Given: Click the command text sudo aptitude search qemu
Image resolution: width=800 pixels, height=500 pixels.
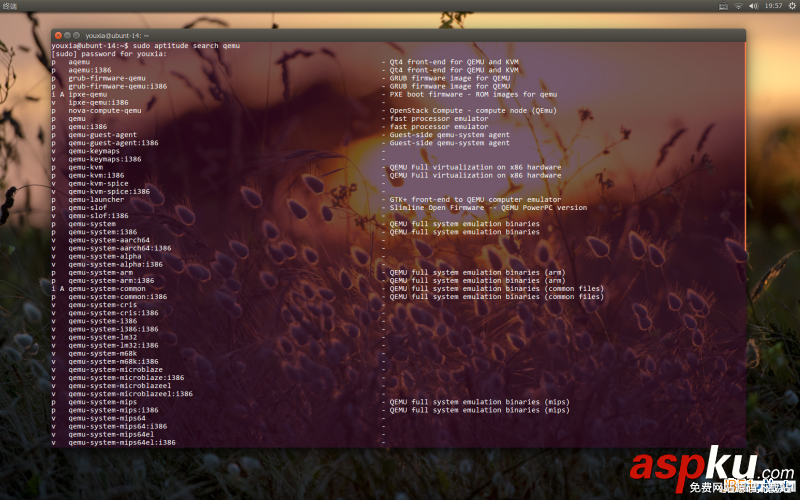Looking at the screenshot, I should [186, 46].
